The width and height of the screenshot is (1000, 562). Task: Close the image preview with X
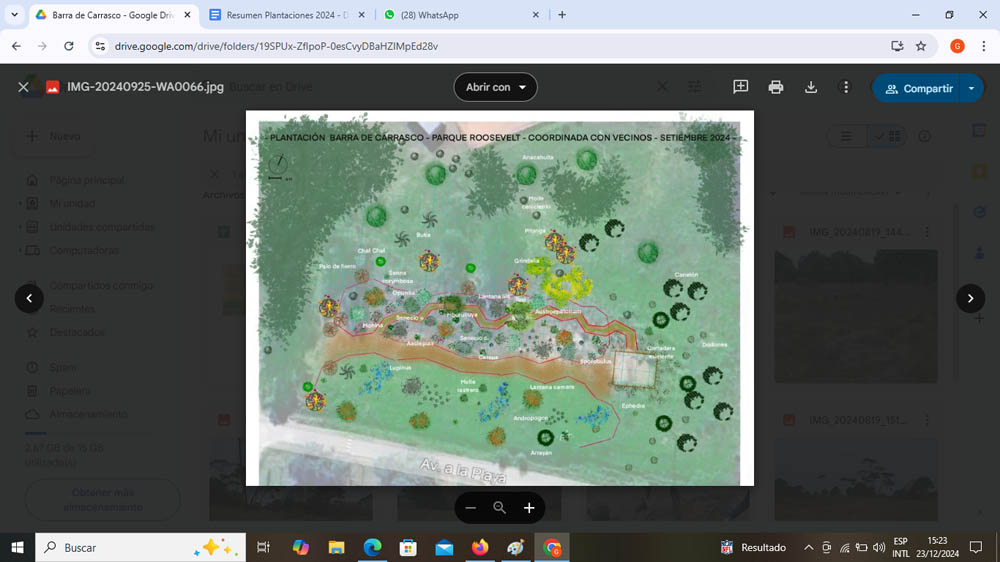pyautogui.click(x=23, y=88)
